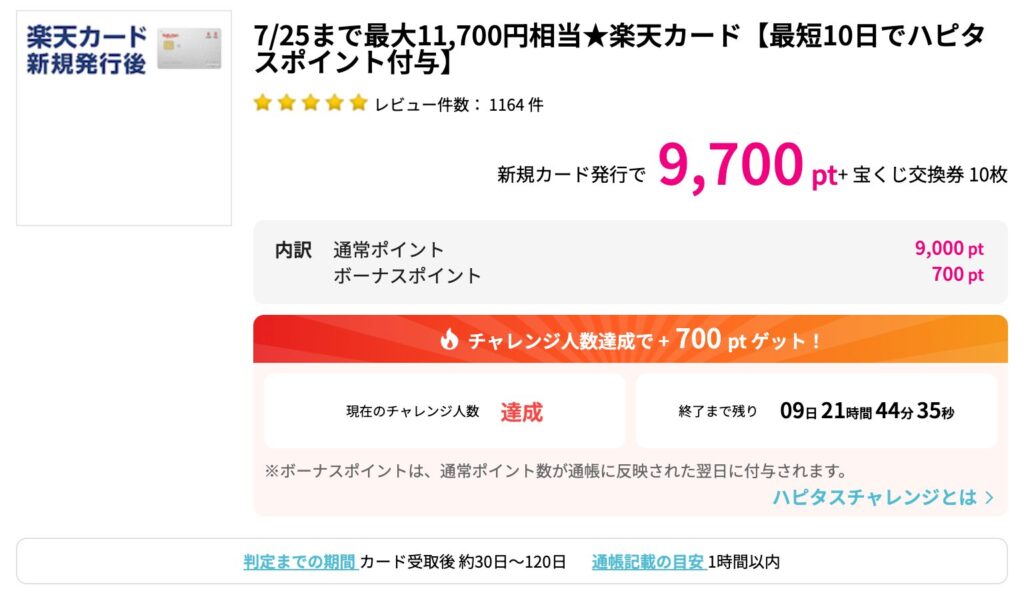This screenshot has width=1024, height=591.
Task: Click the countdown timer 終了まで残り box
Action: (816, 411)
